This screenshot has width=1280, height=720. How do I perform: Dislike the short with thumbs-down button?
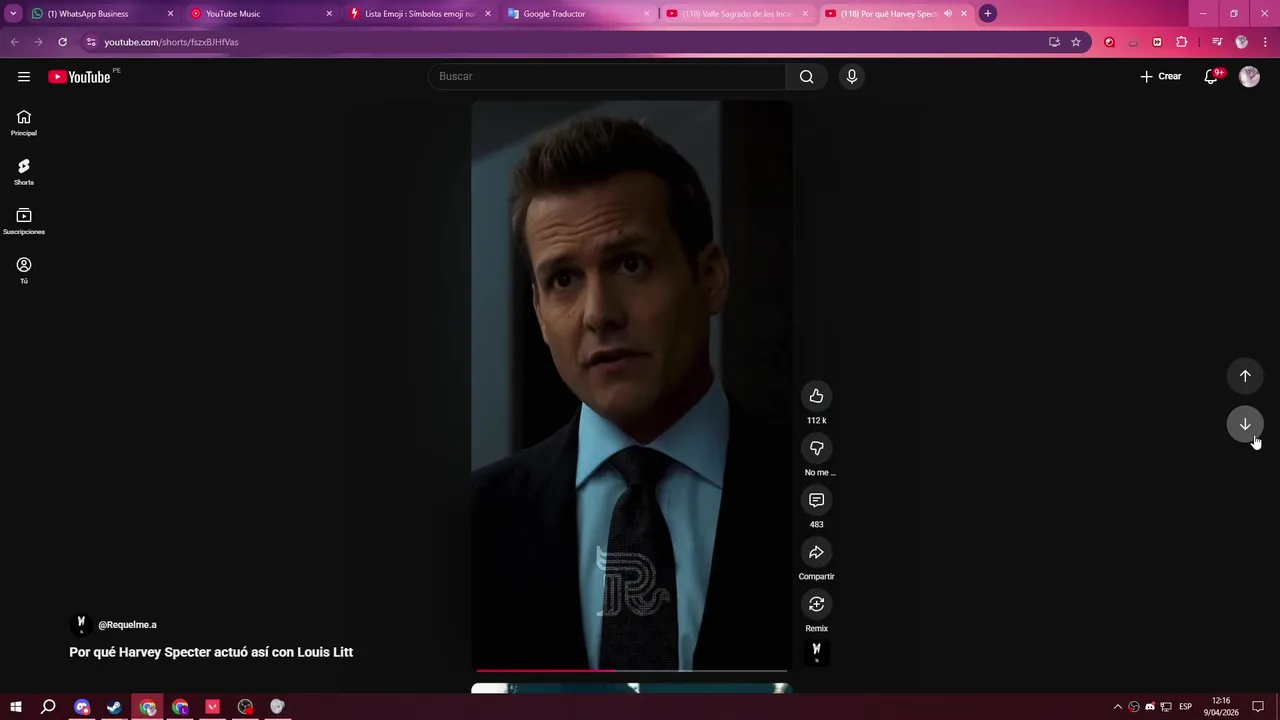tap(816, 448)
